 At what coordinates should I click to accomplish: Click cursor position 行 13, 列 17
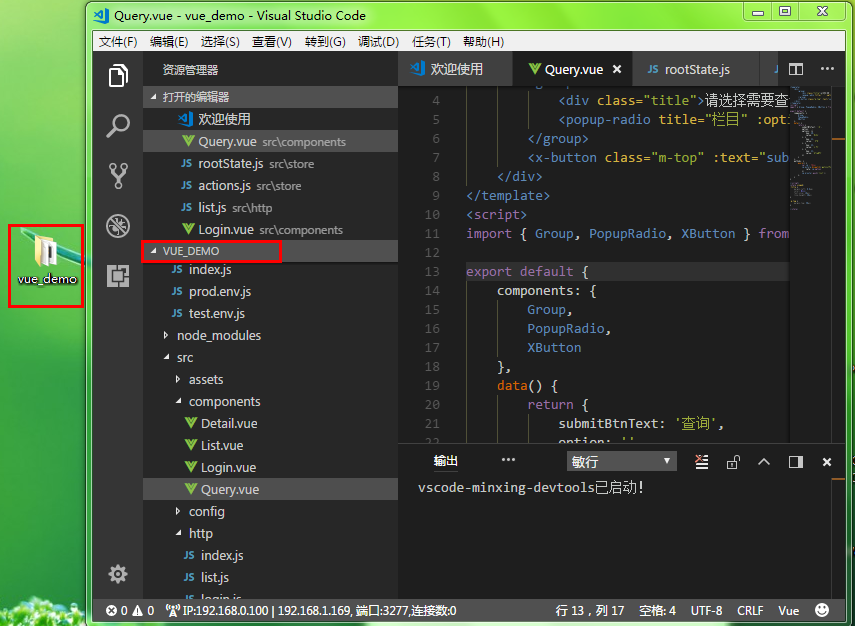[x=589, y=611]
